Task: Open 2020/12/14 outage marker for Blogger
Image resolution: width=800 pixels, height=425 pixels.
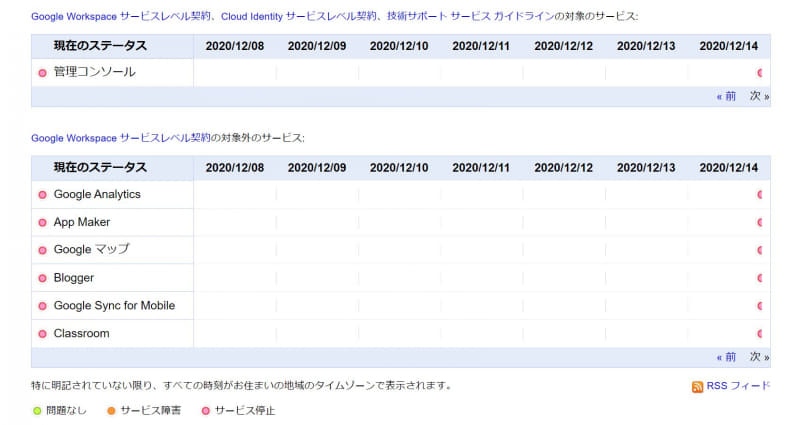Action: [x=760, y=278]
